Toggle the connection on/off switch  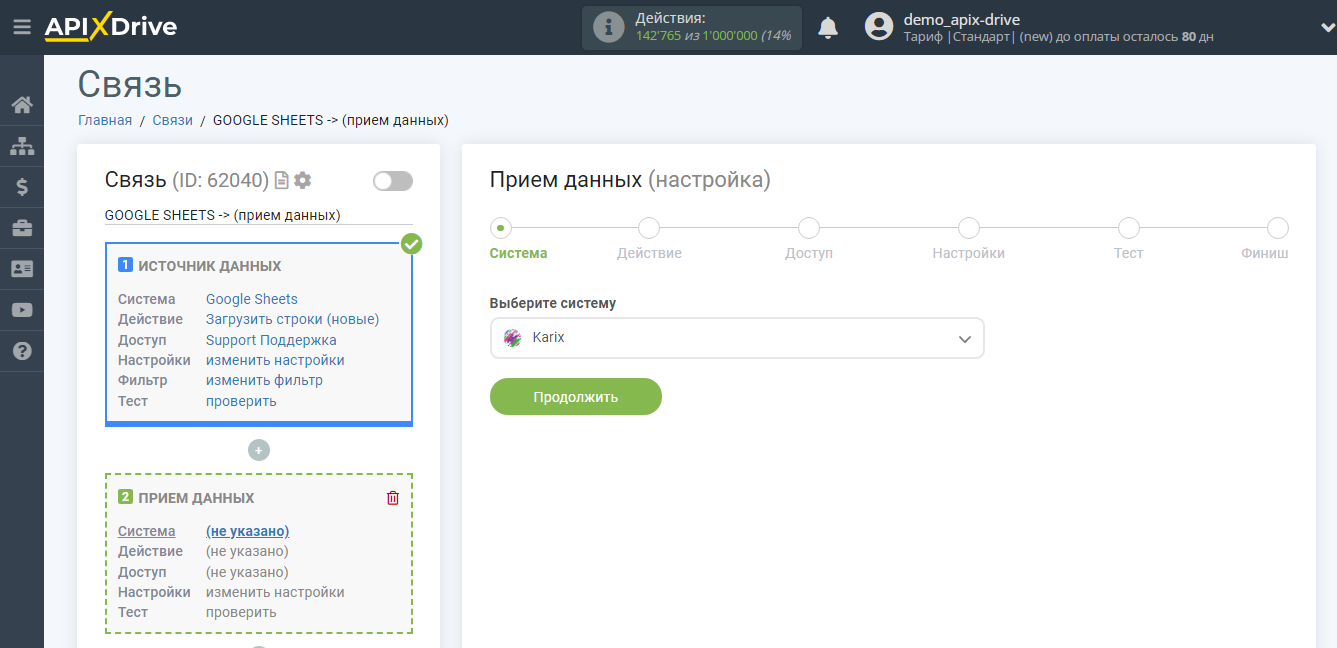[x=392, y=181]
